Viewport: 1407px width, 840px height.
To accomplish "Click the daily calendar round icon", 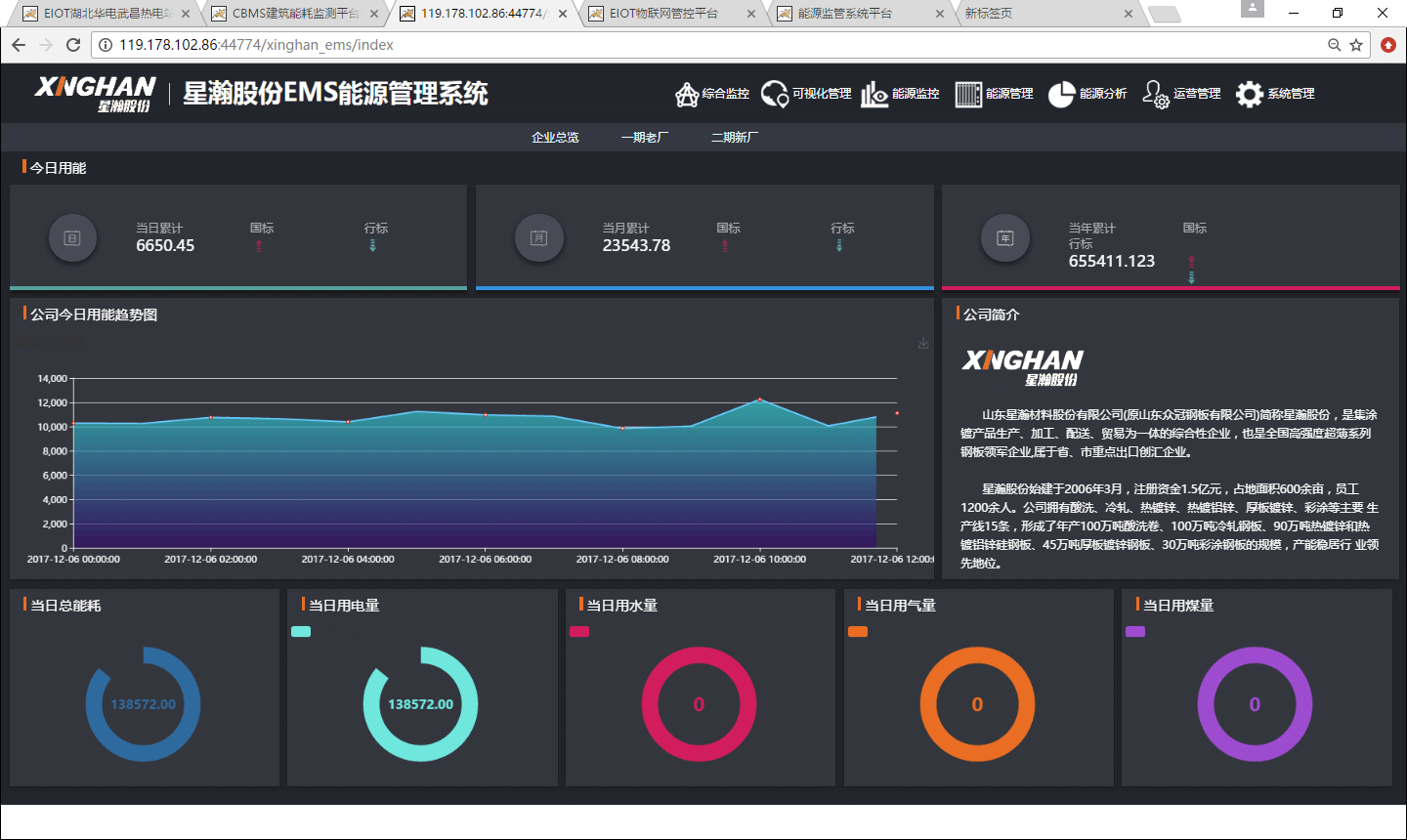I will 72,238.
